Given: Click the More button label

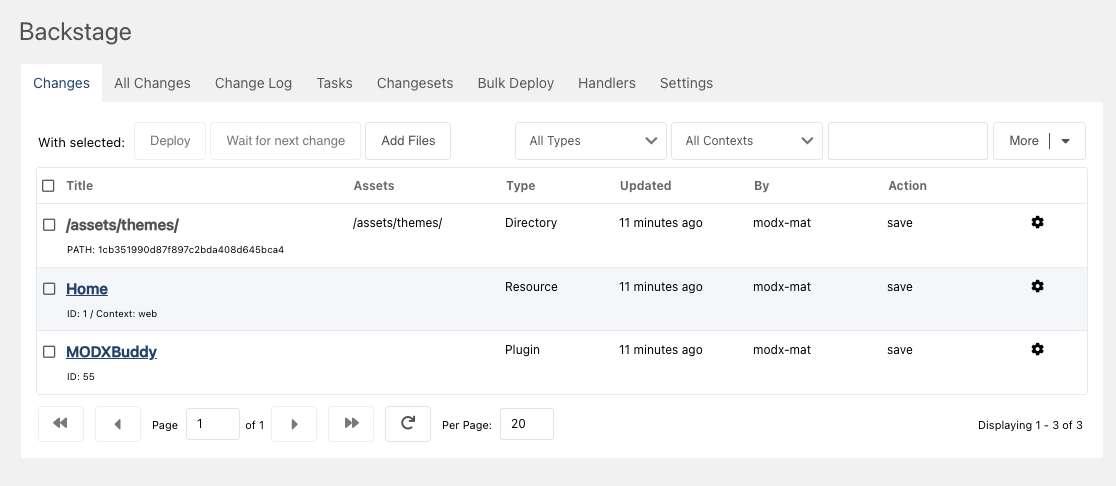Looking at the screenshot, I should (1023, 141).
